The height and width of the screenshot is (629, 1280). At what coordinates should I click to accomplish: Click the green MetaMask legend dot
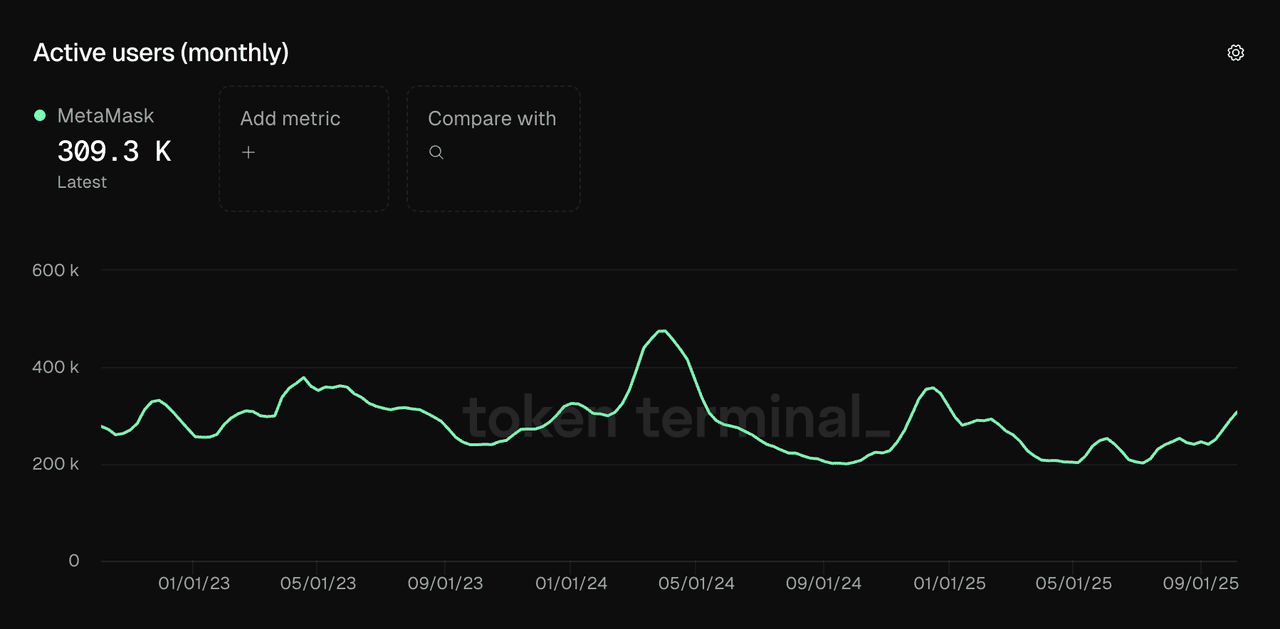[40, 115]
